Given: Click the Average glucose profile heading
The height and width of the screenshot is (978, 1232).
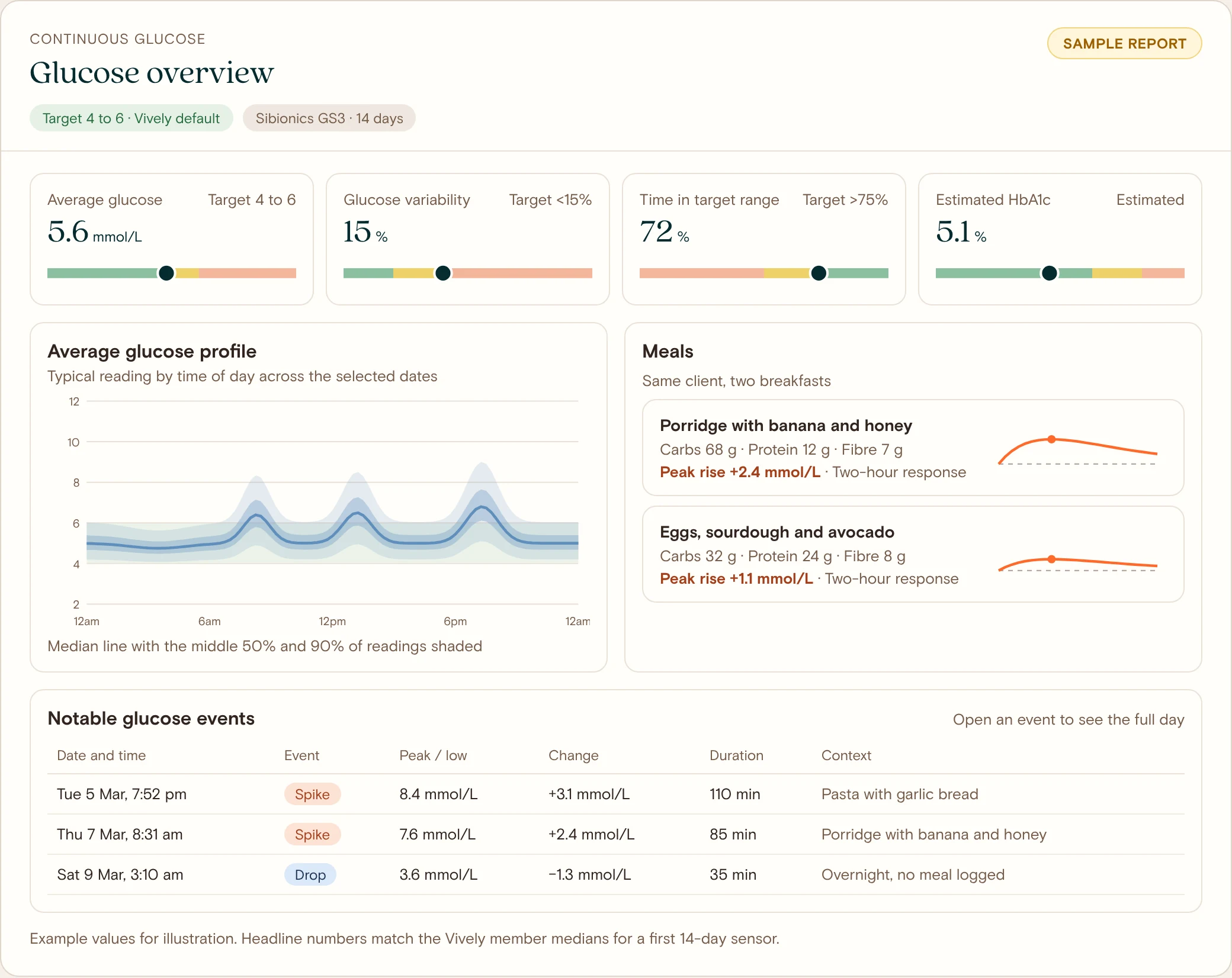Looking at the screenshot, I should [152, 351].
